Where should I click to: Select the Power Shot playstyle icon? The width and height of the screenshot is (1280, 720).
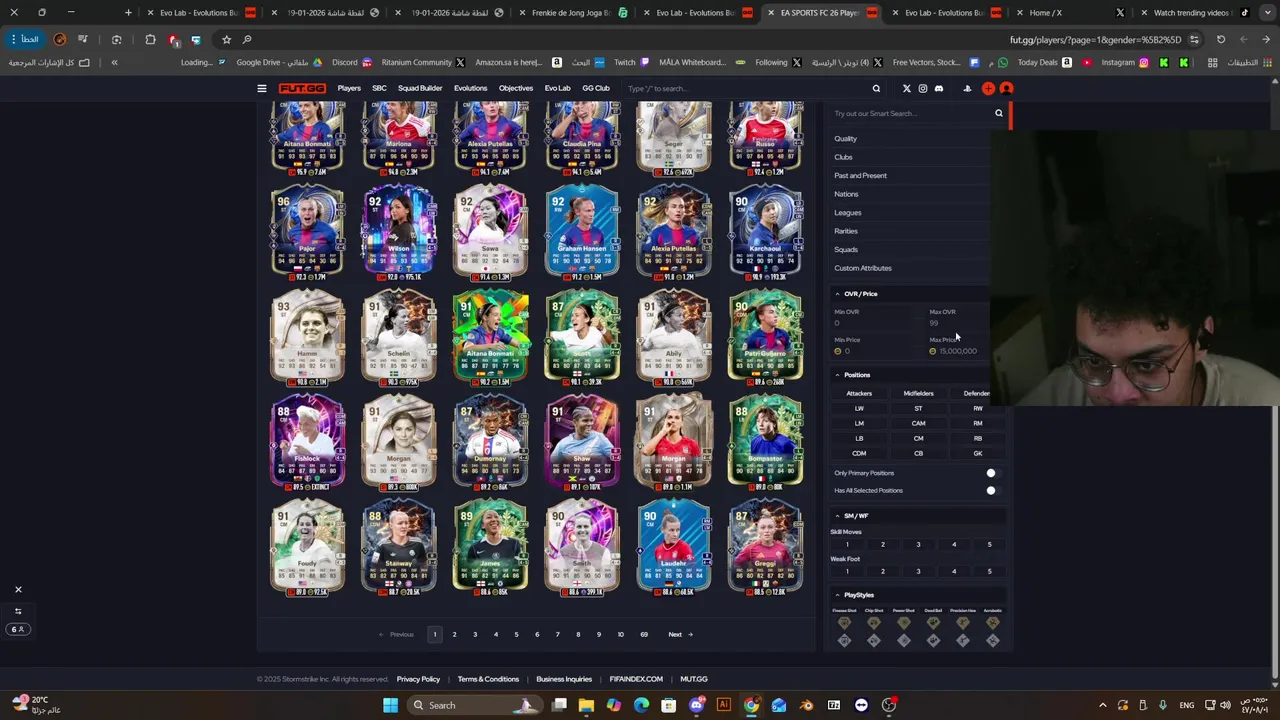(x=904, y=623)
